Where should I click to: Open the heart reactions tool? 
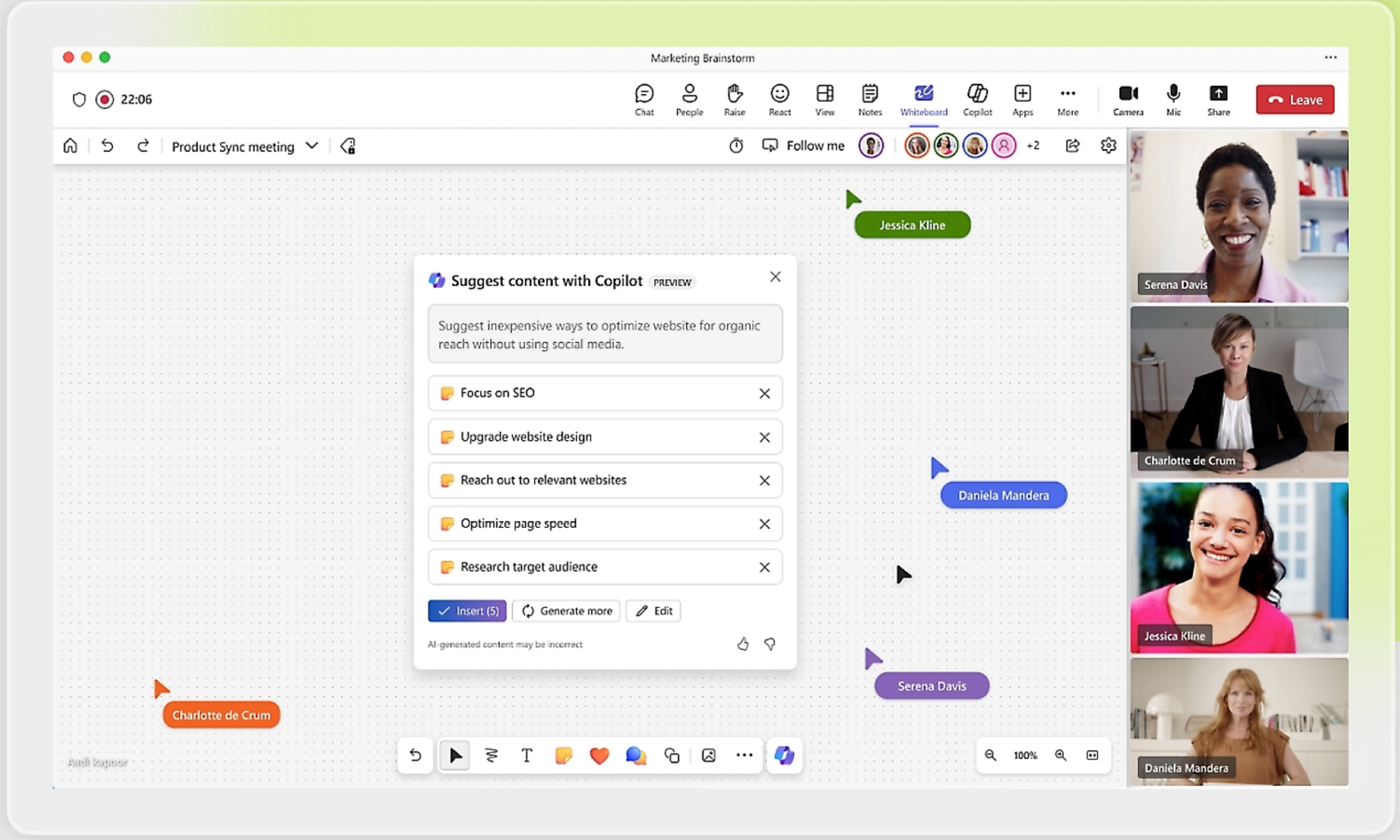(599, 755)
